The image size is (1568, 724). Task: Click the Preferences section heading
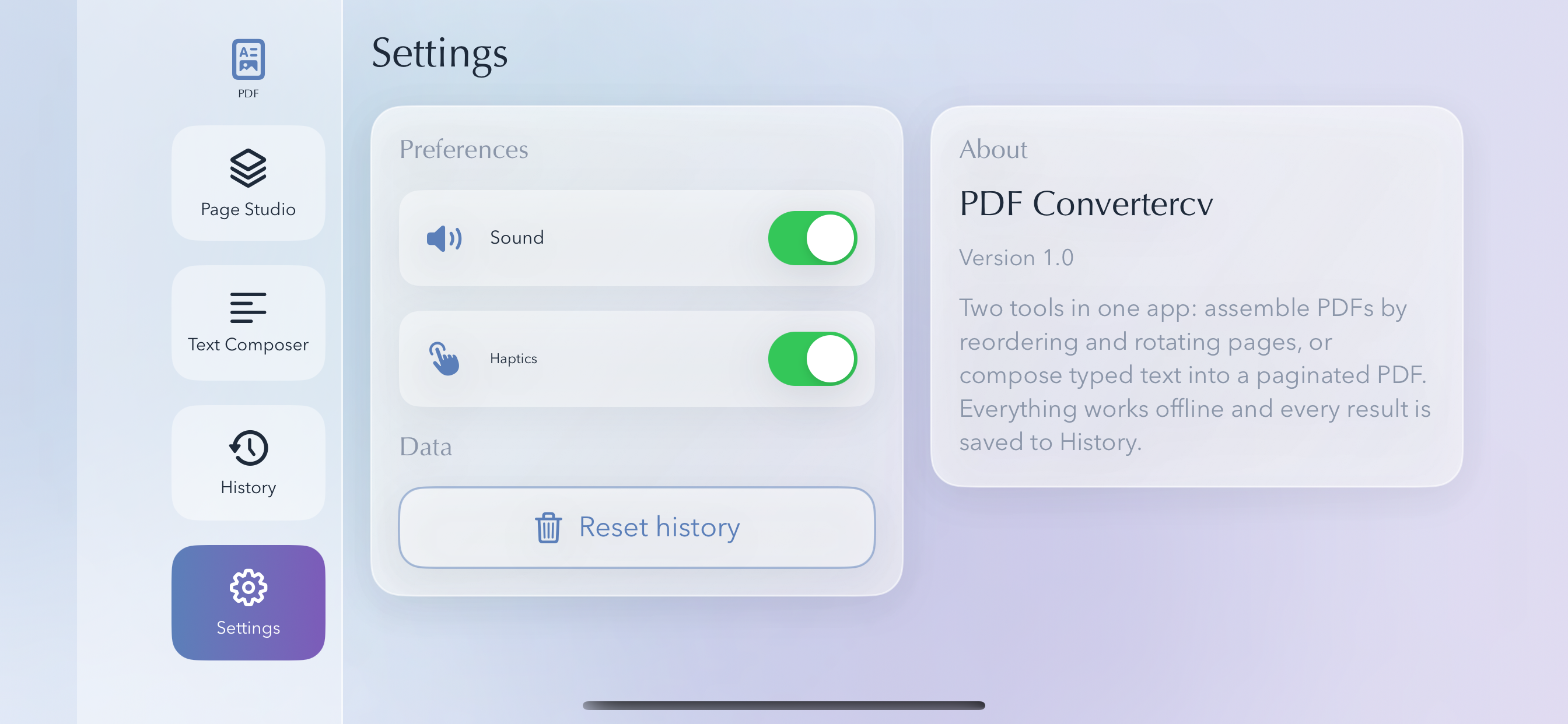pyautogui.click(x=464, y=149)
